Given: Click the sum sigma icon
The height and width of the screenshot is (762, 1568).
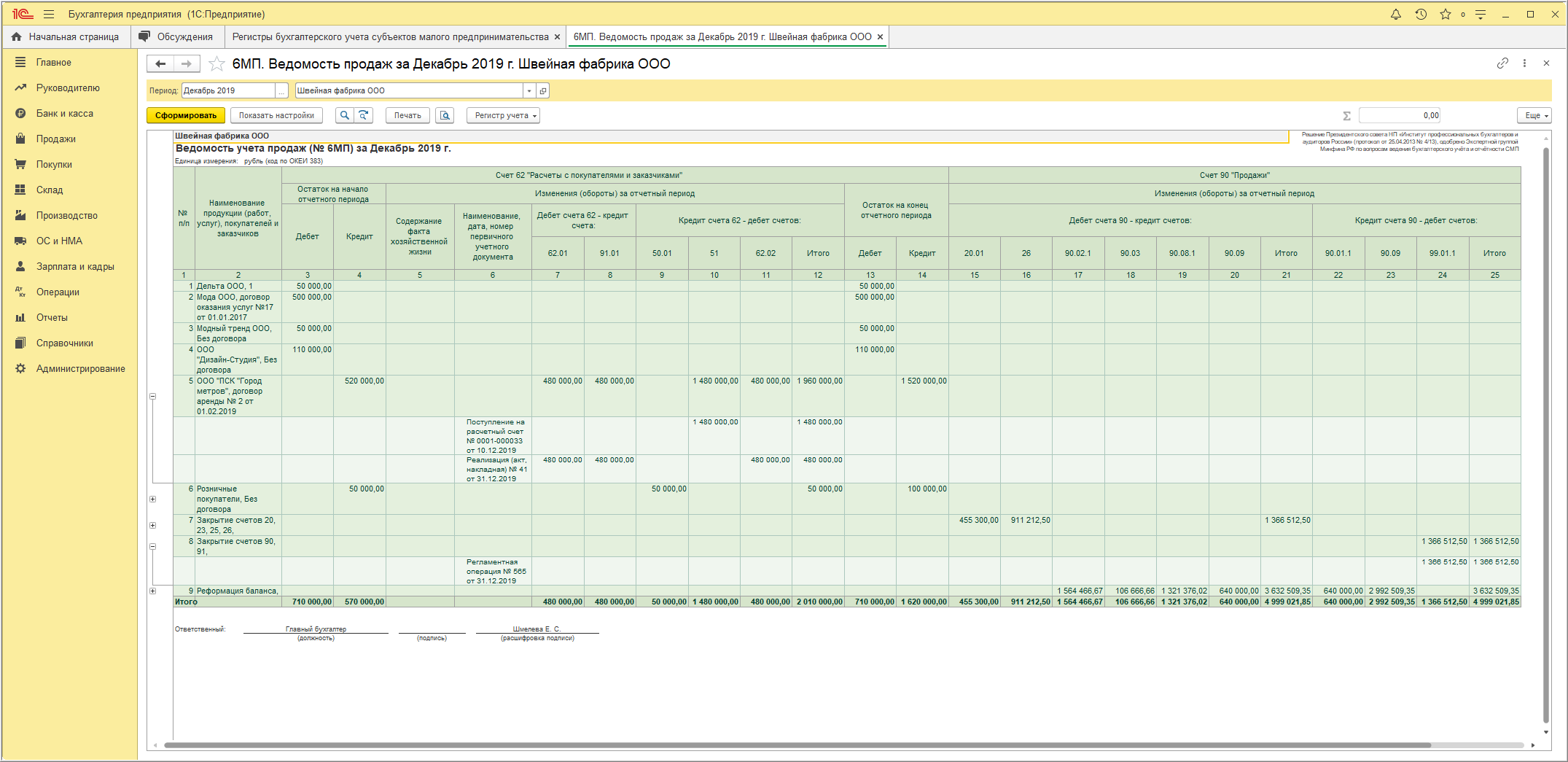Looking at the screenshot, I should [x=1346, y=115].
